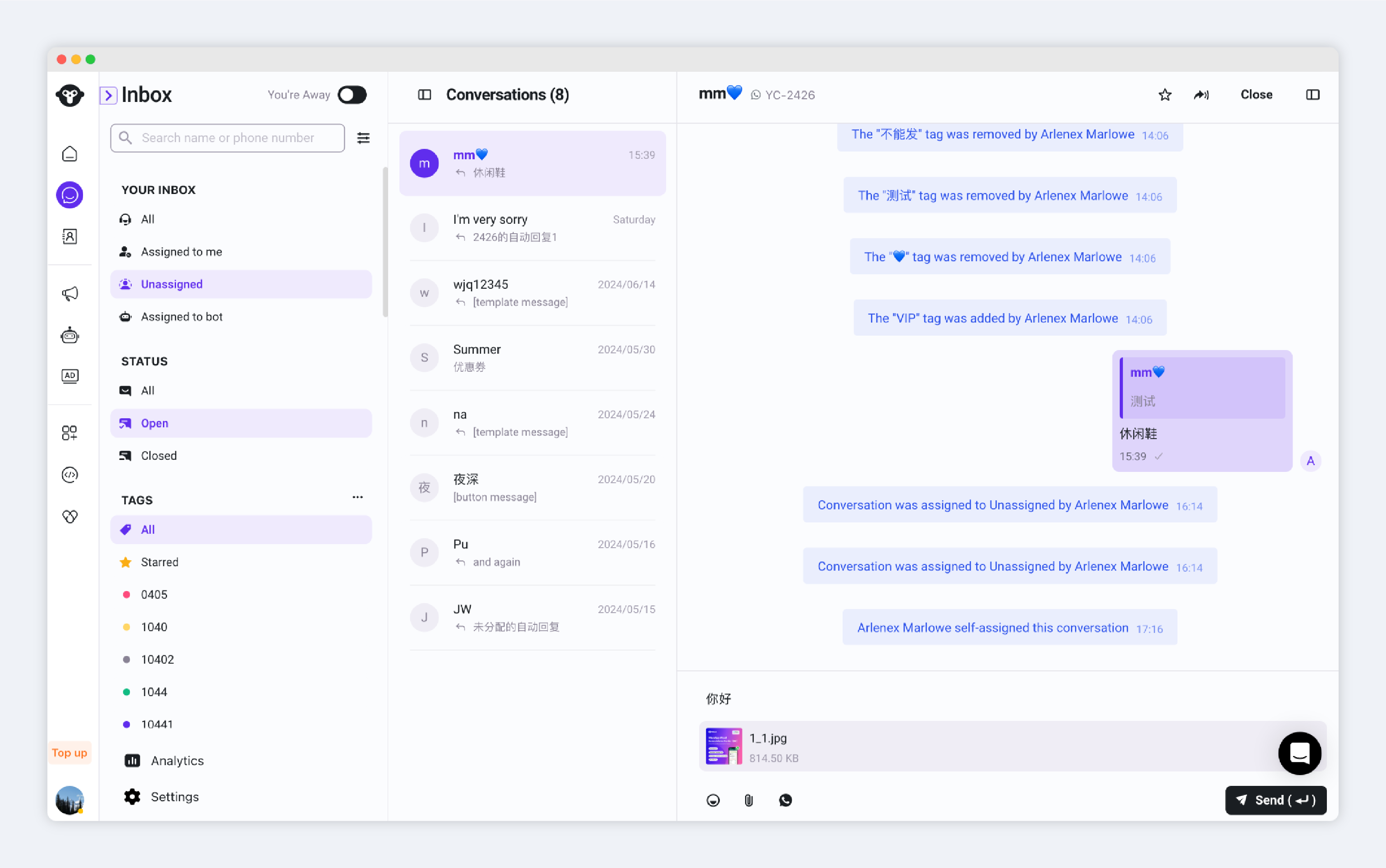
Task: Toggle the right details panel icon
Action: click(1312, 95)
